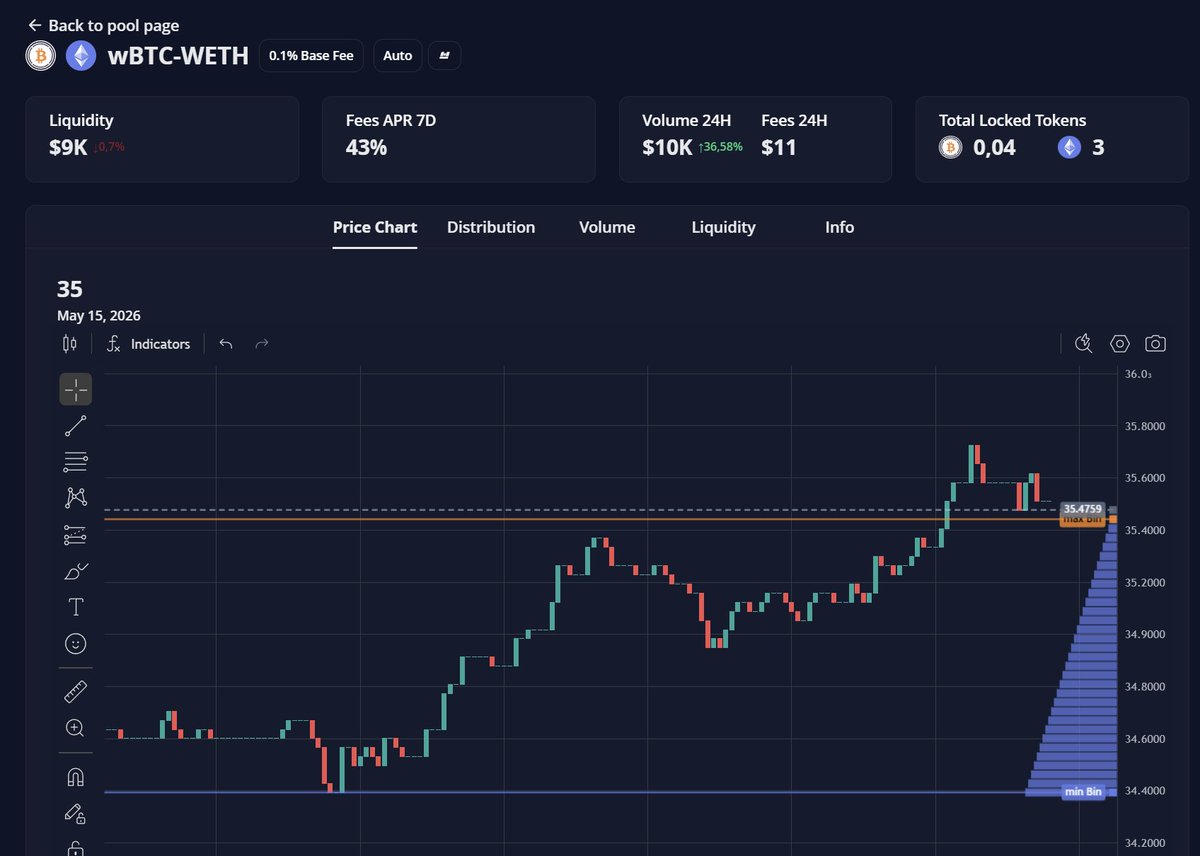
Task: Select the ruler measure tool
Action: [76, 691]
